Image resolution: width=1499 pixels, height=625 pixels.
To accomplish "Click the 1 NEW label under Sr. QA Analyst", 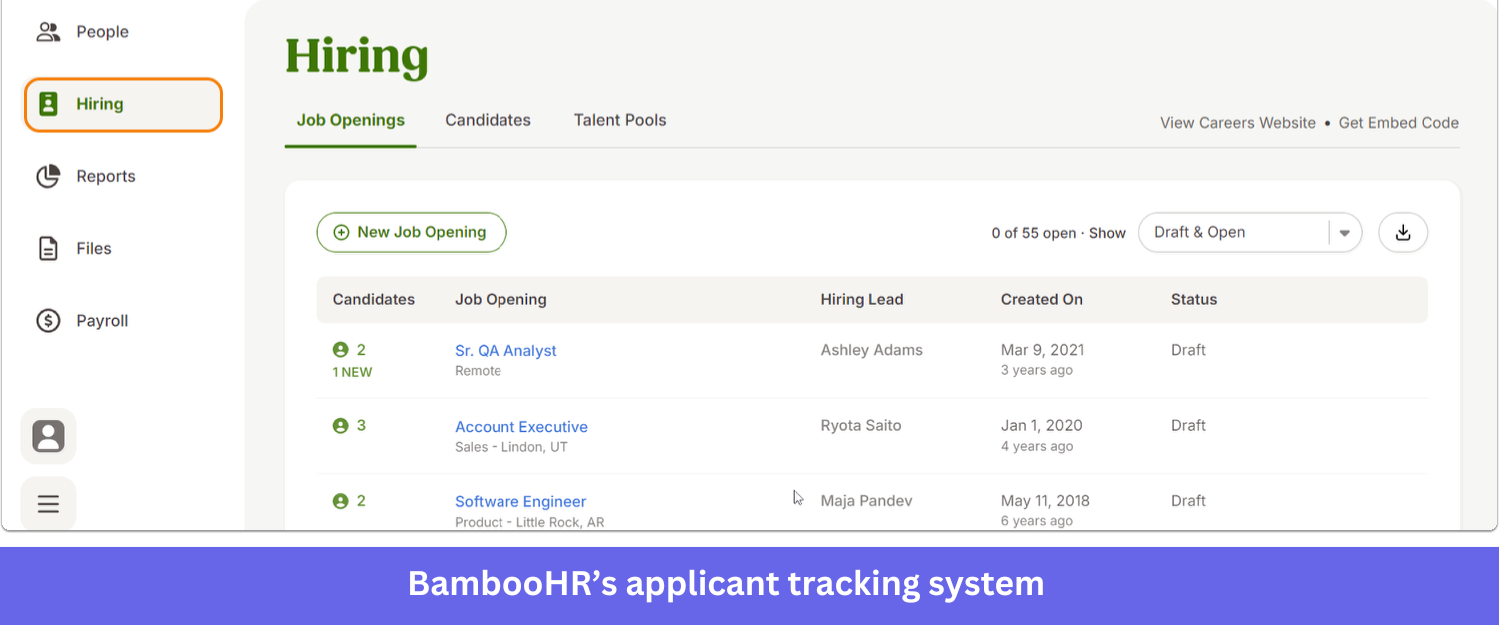I will pyautogui.click(x=352, y=372).
